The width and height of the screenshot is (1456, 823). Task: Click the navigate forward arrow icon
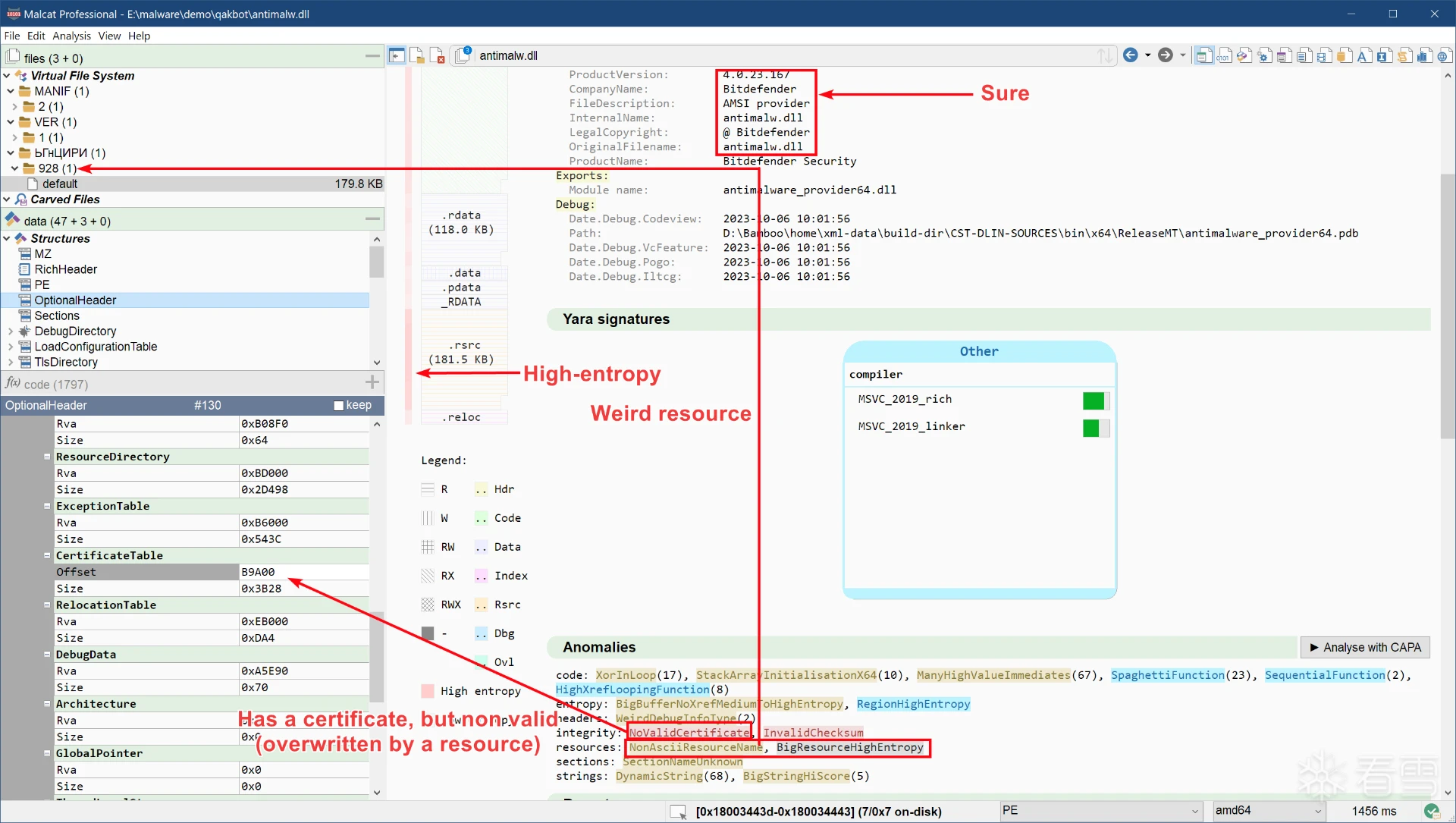pos(1166,55)
